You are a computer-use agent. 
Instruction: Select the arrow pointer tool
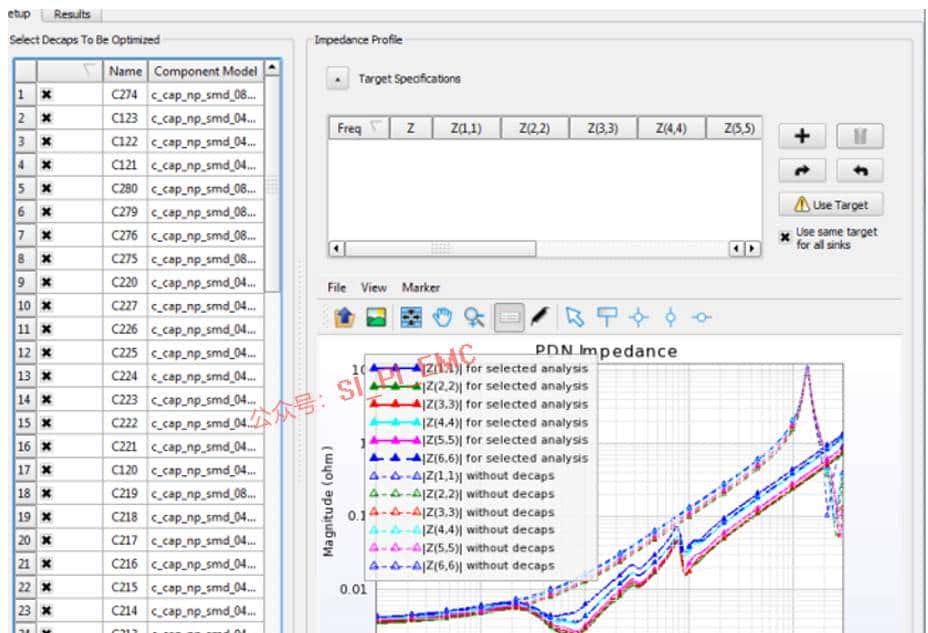(x=573, y=317)
